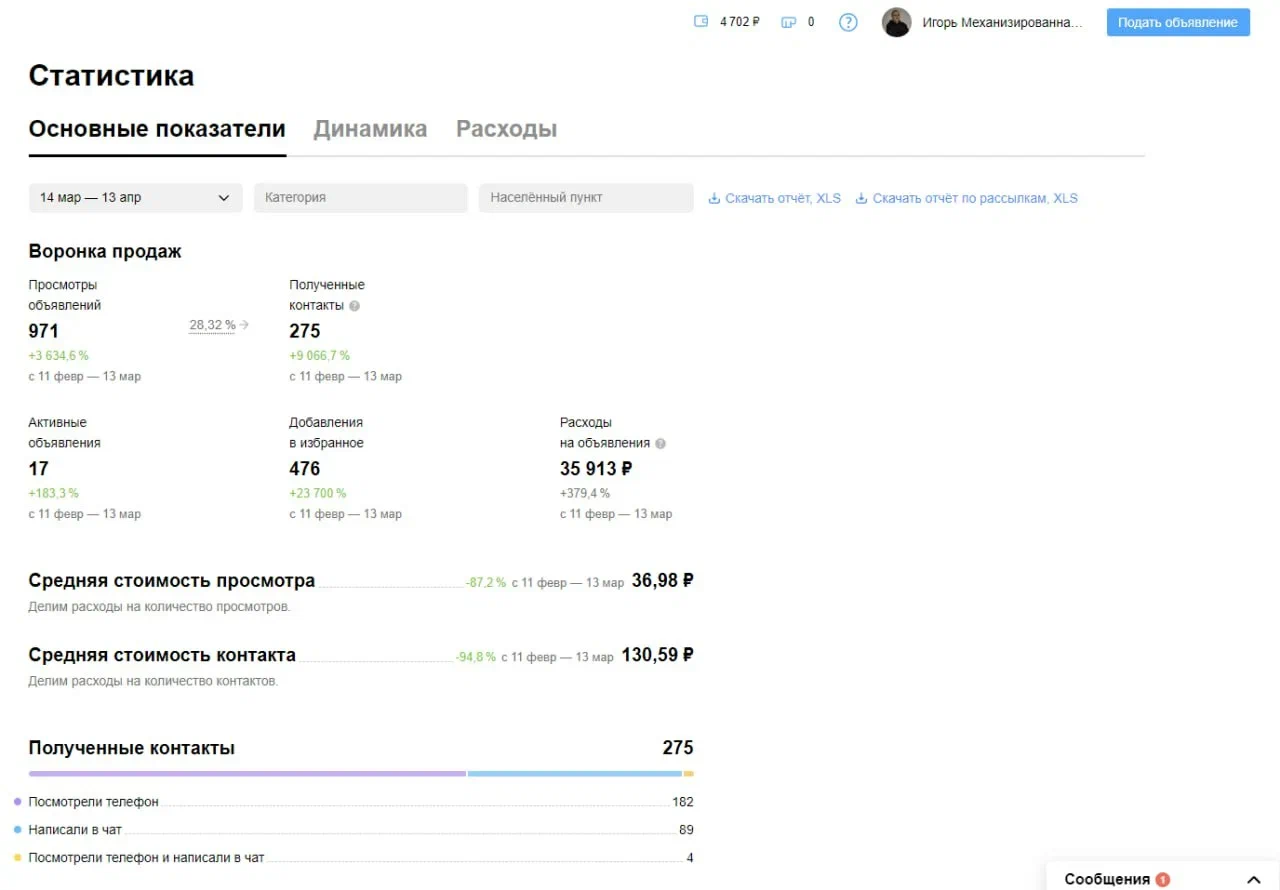Click the value 182 in contacts list
This screenshot has width=1280, height=890.
click(x=683, y=802)
